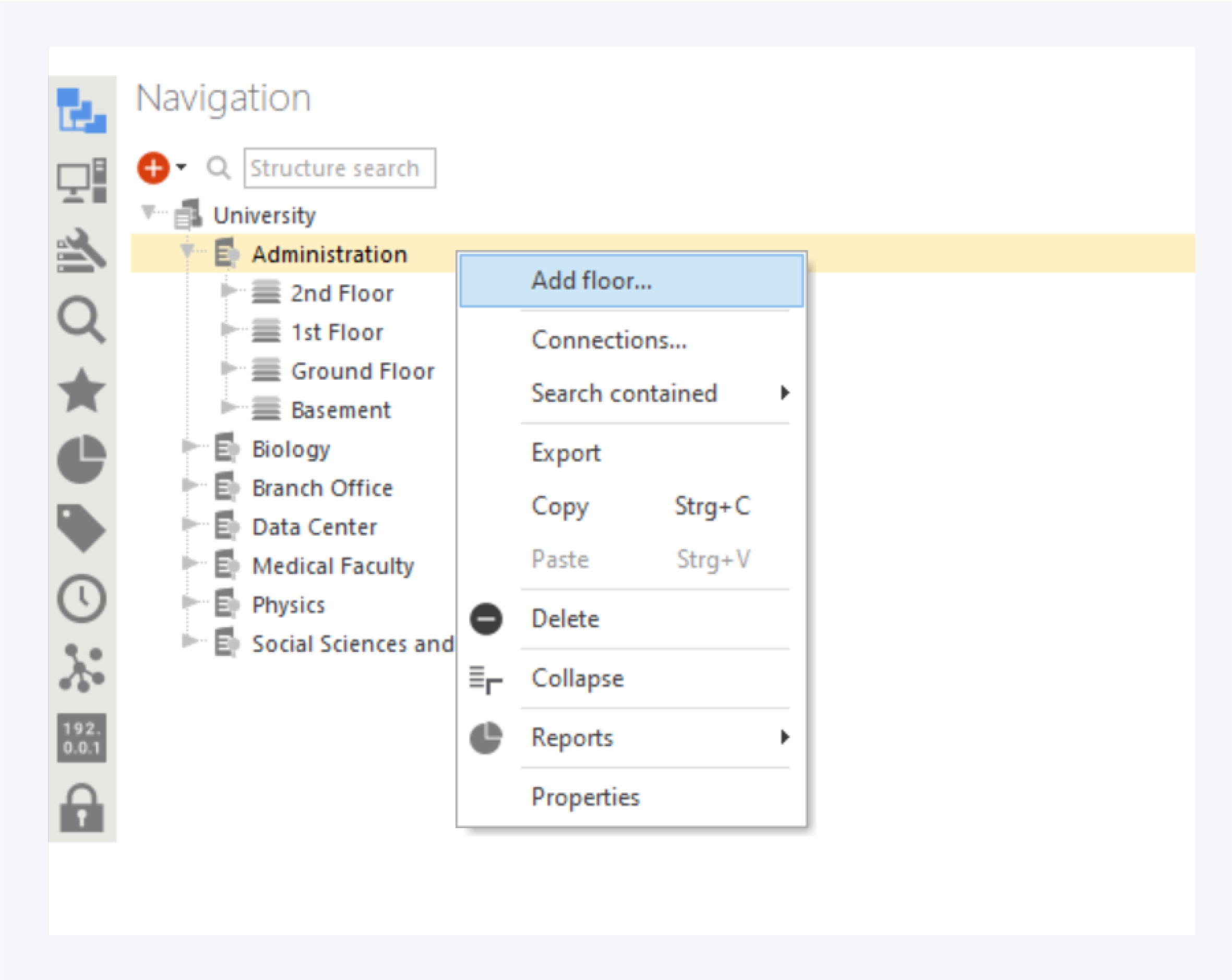Open dropdown arrow beside the add button
Viewport: 1232px width, 980px height.
[181, 167]
